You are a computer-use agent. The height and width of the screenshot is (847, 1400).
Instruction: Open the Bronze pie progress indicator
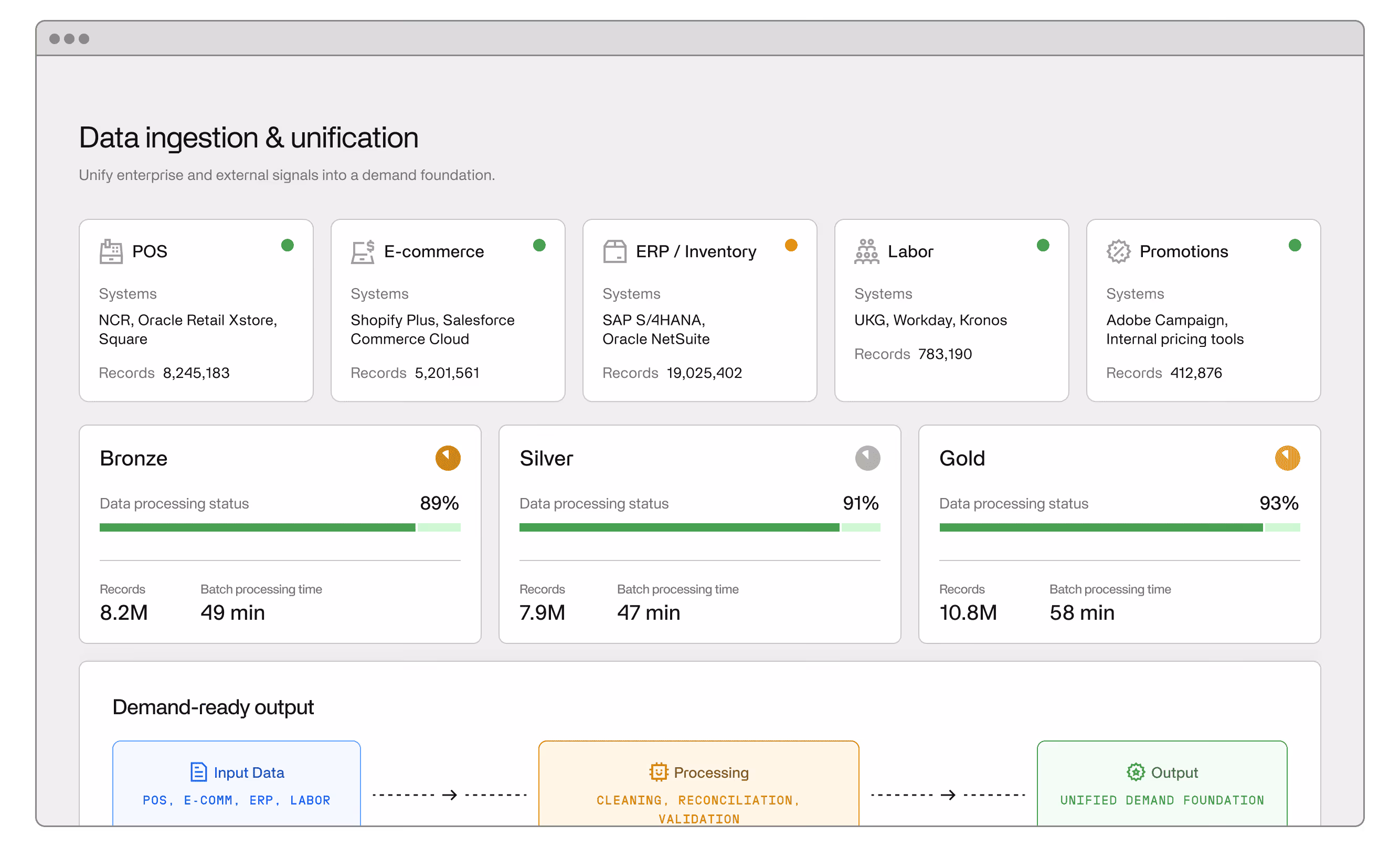click(x=448, y=458)
